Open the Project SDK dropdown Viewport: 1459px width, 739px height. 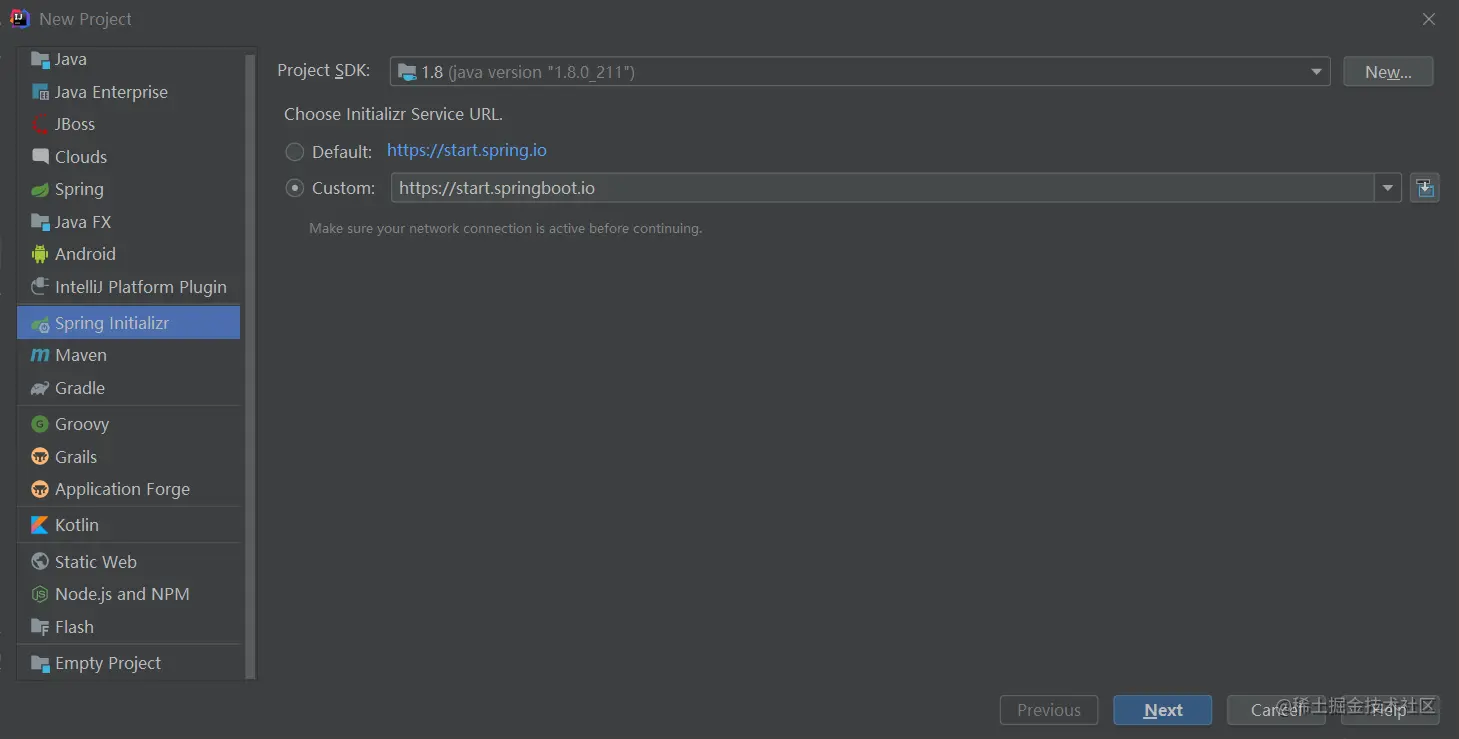pos(860,71)
